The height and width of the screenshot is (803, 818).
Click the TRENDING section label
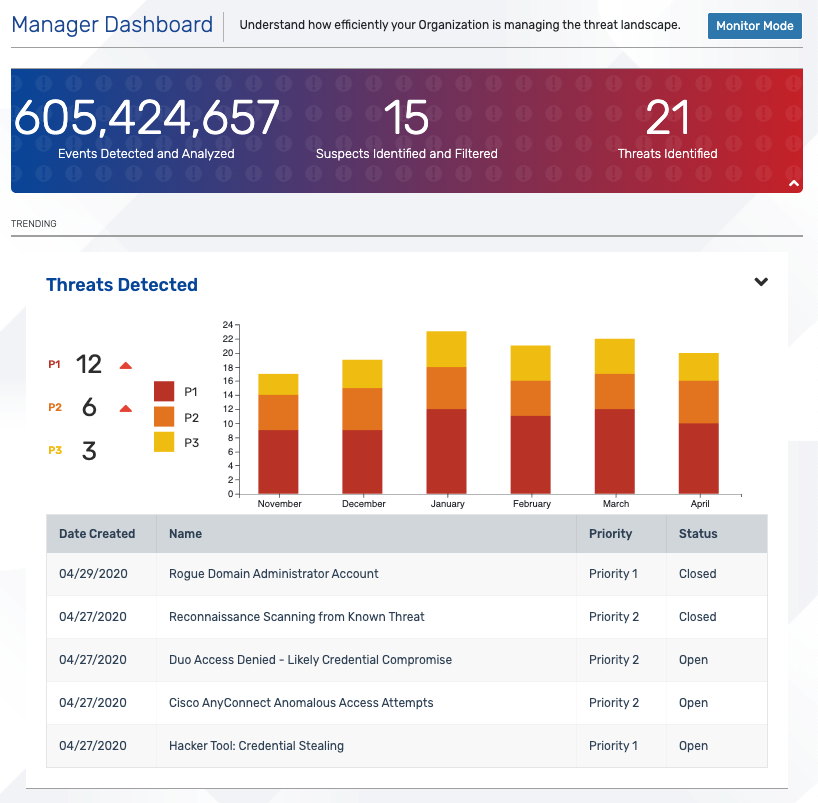[x=34, y=223]
